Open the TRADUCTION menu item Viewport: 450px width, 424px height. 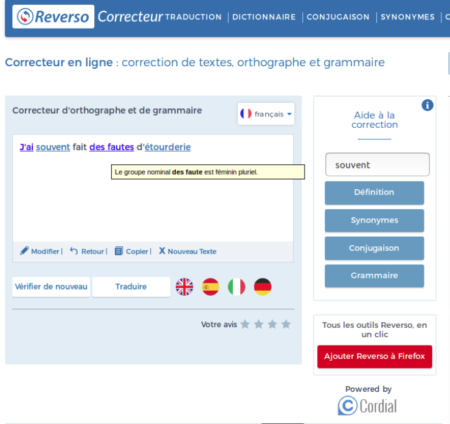pyautogui.click(x=193, y=17)
